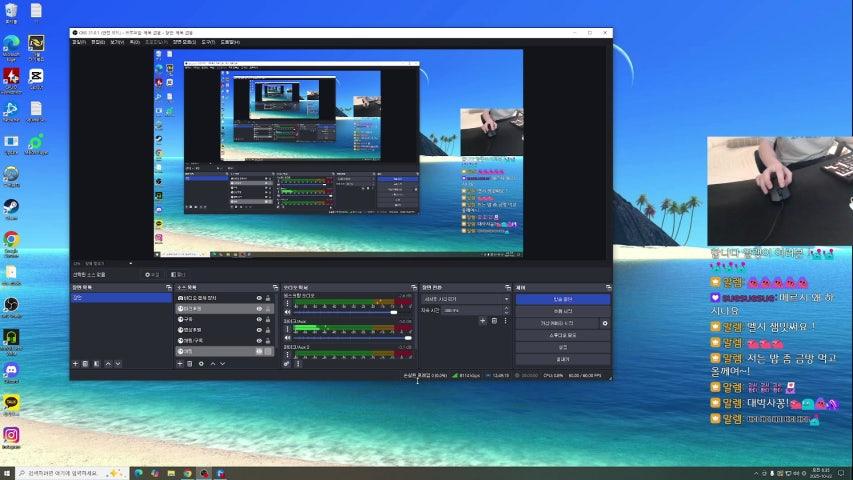Image resolution: width=853 pixels, height=480 pixels.
Task: Pop out the Sources dock using its header icon
Action: tap(274, 287)
